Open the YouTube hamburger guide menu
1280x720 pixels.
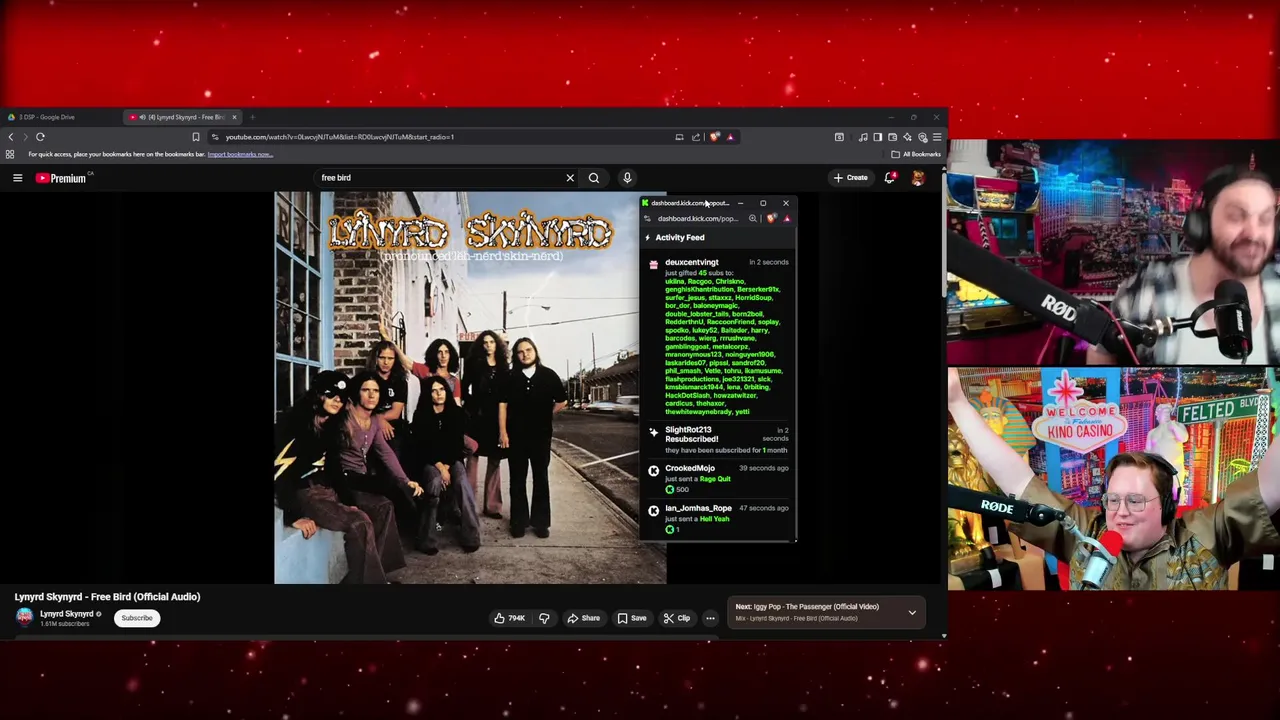(x=17, y=178)
